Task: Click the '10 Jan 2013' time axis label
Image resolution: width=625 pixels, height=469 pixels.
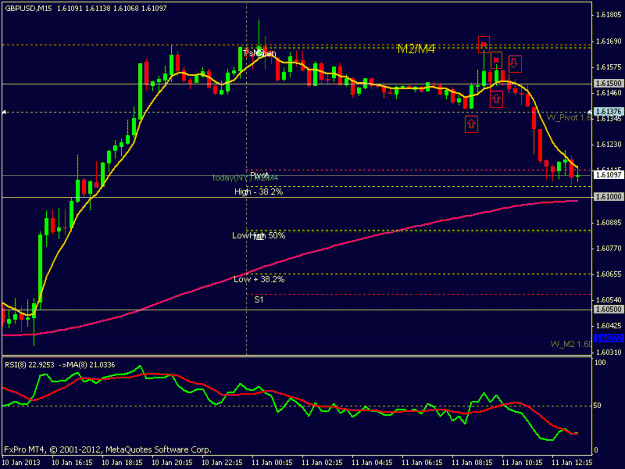Action: (21, 463)
